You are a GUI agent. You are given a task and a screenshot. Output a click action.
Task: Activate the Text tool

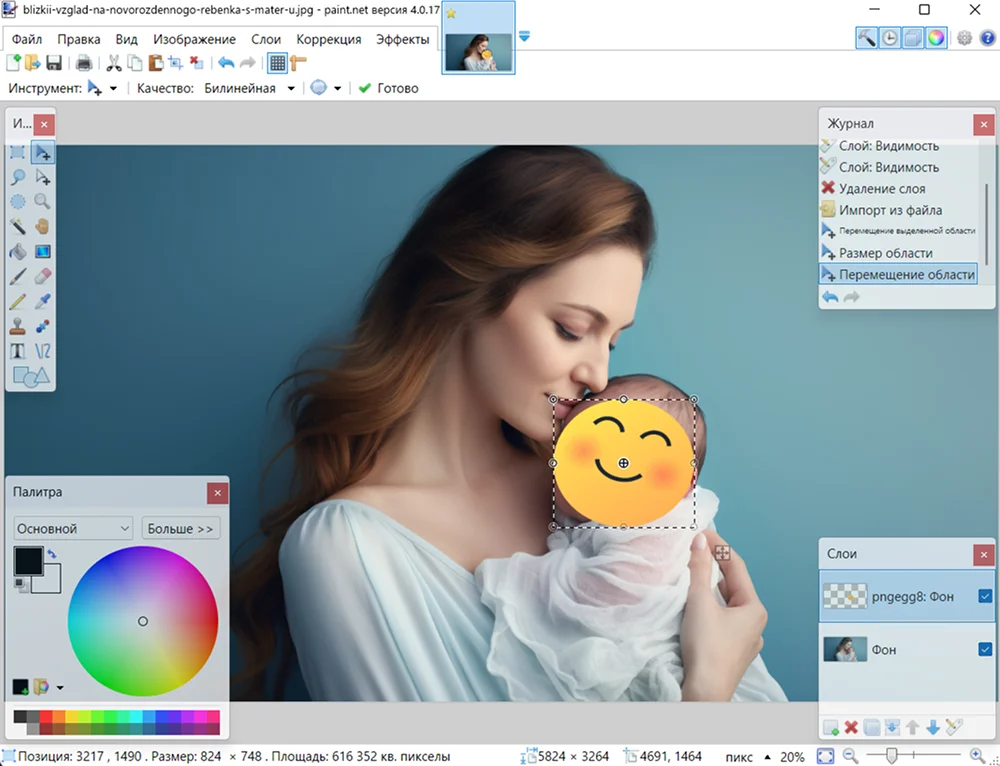(x=17, y=352)
